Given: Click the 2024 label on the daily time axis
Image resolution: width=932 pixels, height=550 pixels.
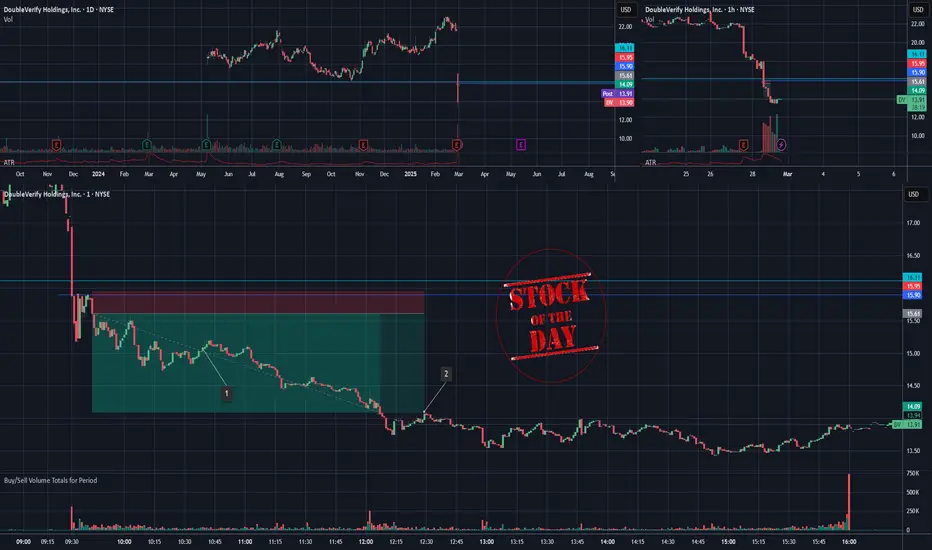Looking at the screenshot, I should pyautogui.click(x=98, y=174).
